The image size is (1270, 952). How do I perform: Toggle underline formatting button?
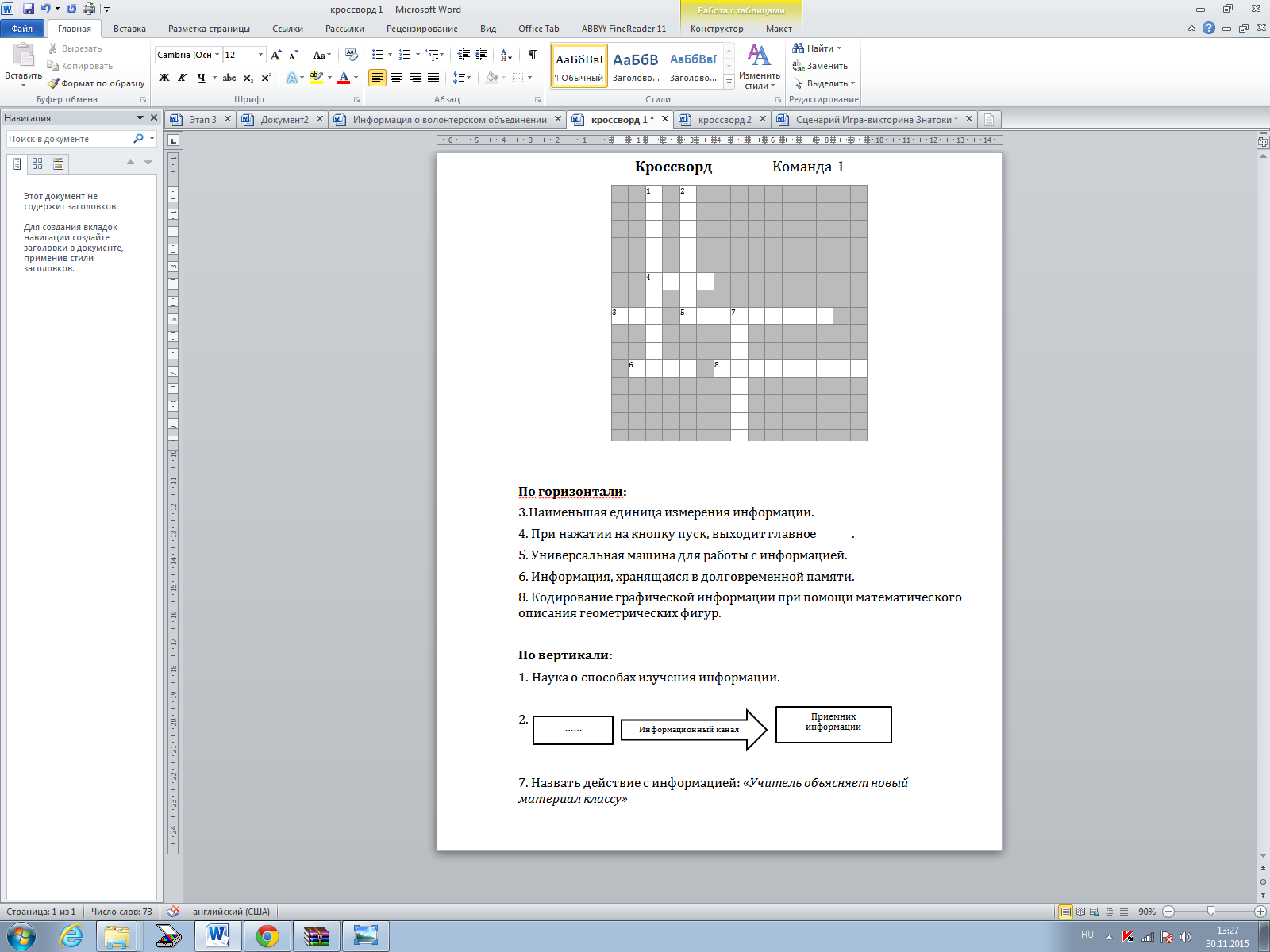202,78
